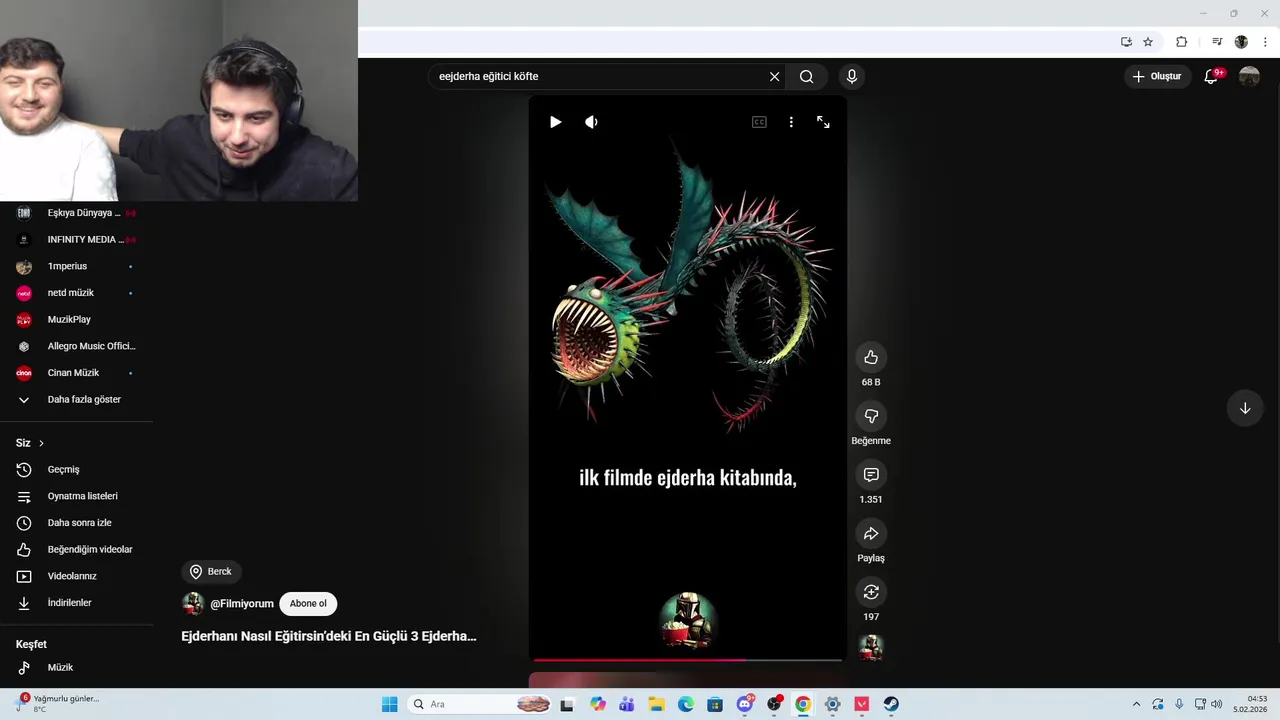Screen dimensions: 1280x720
Task: Submit search with magnifier icon
Action: [806, 77]
